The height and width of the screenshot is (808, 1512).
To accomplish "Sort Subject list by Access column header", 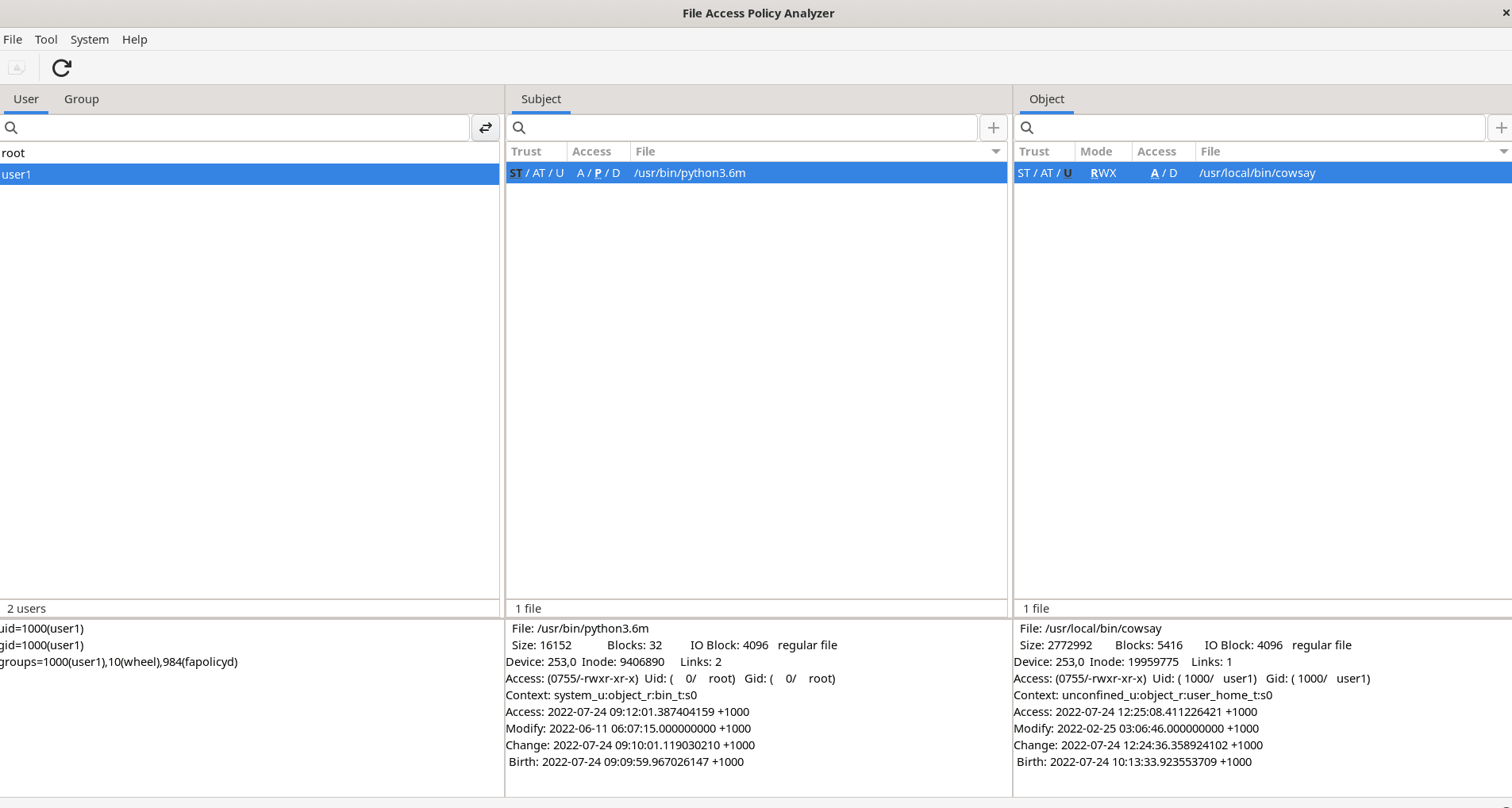I will tap(598, 152).
